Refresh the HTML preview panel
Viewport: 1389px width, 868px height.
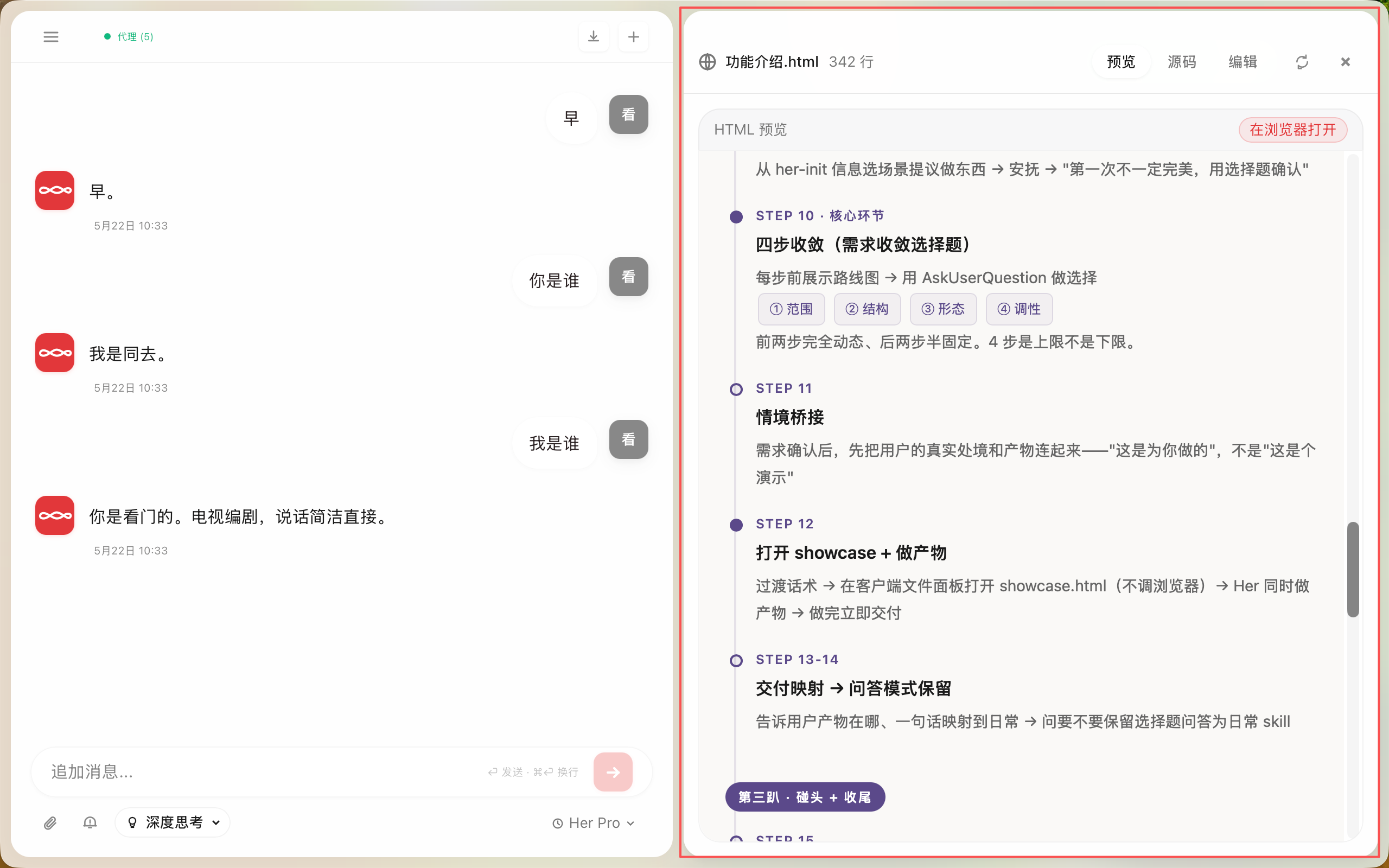[x=1302, y=62]
